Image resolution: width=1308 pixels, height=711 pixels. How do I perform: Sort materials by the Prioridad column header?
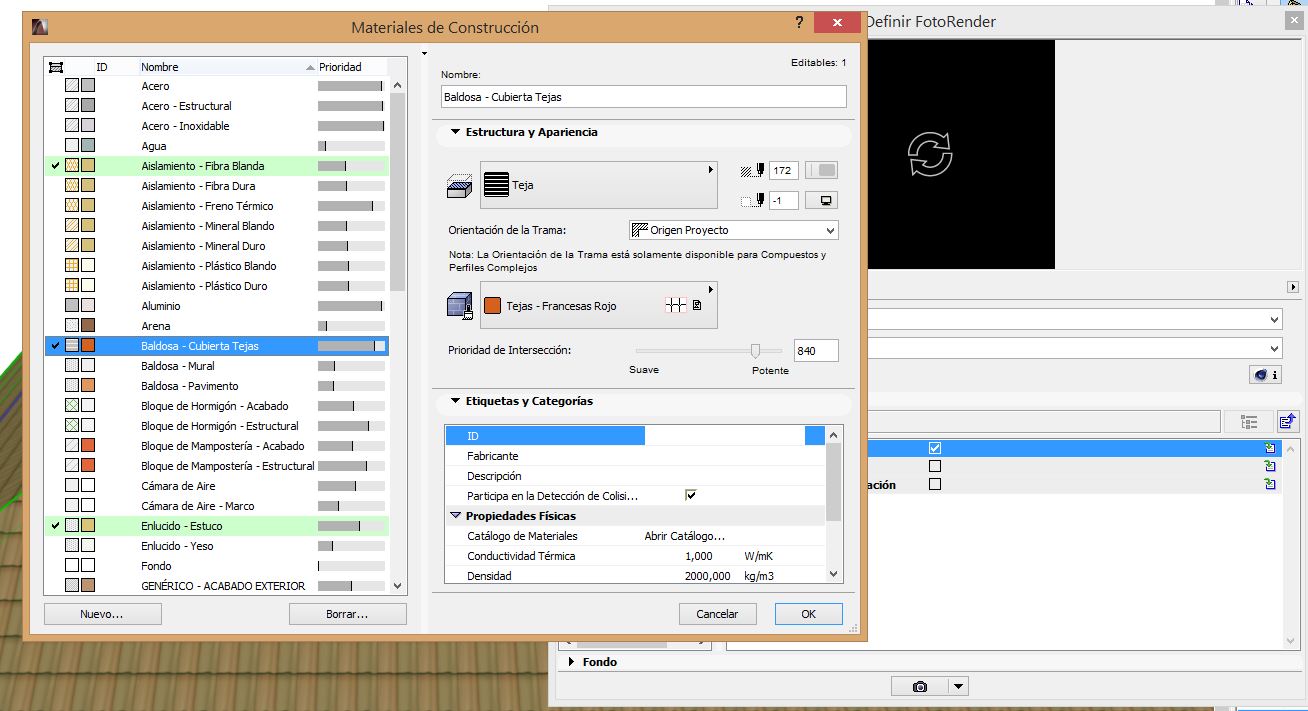tap(340, 67)
